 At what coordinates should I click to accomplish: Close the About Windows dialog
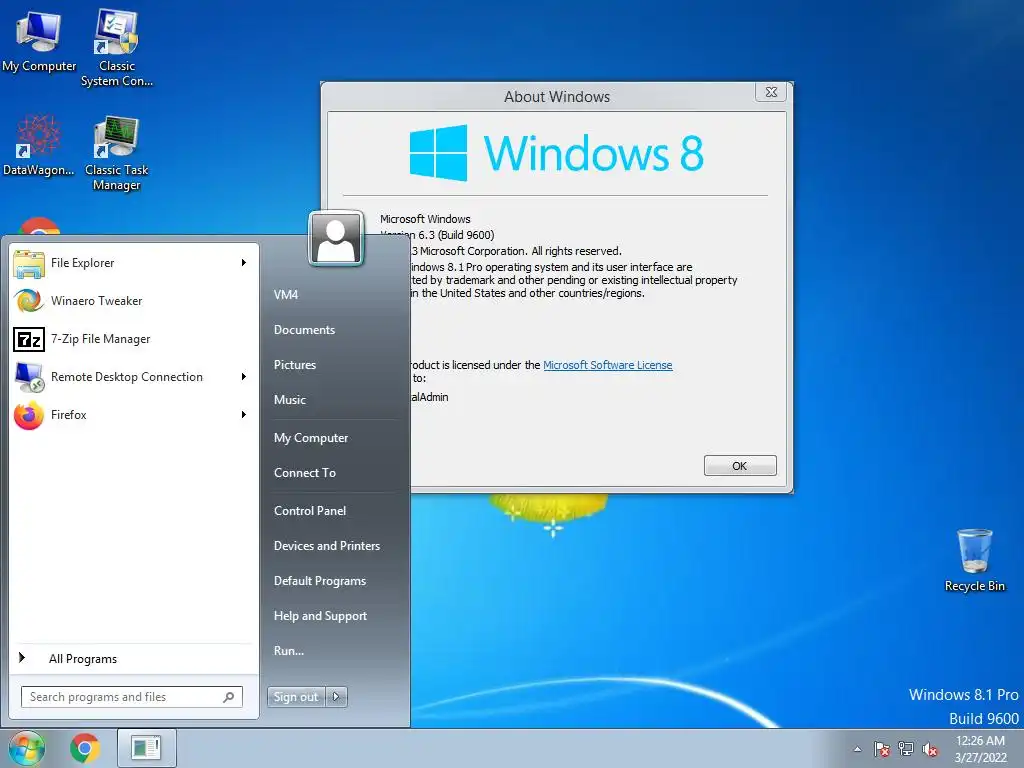pyautogui.click(x=771, y=92)
